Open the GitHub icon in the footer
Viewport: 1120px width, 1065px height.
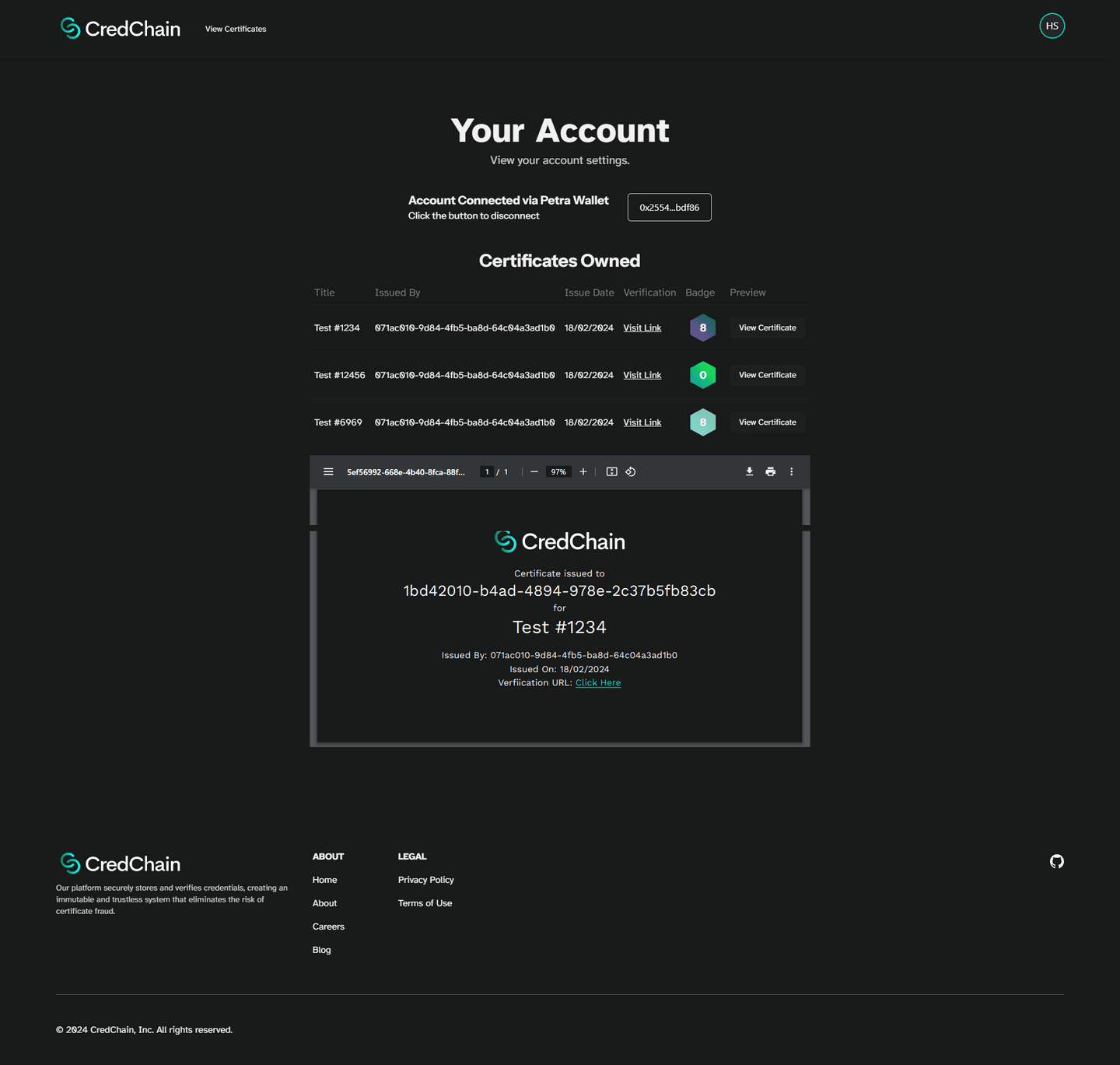coord(1056,861)
